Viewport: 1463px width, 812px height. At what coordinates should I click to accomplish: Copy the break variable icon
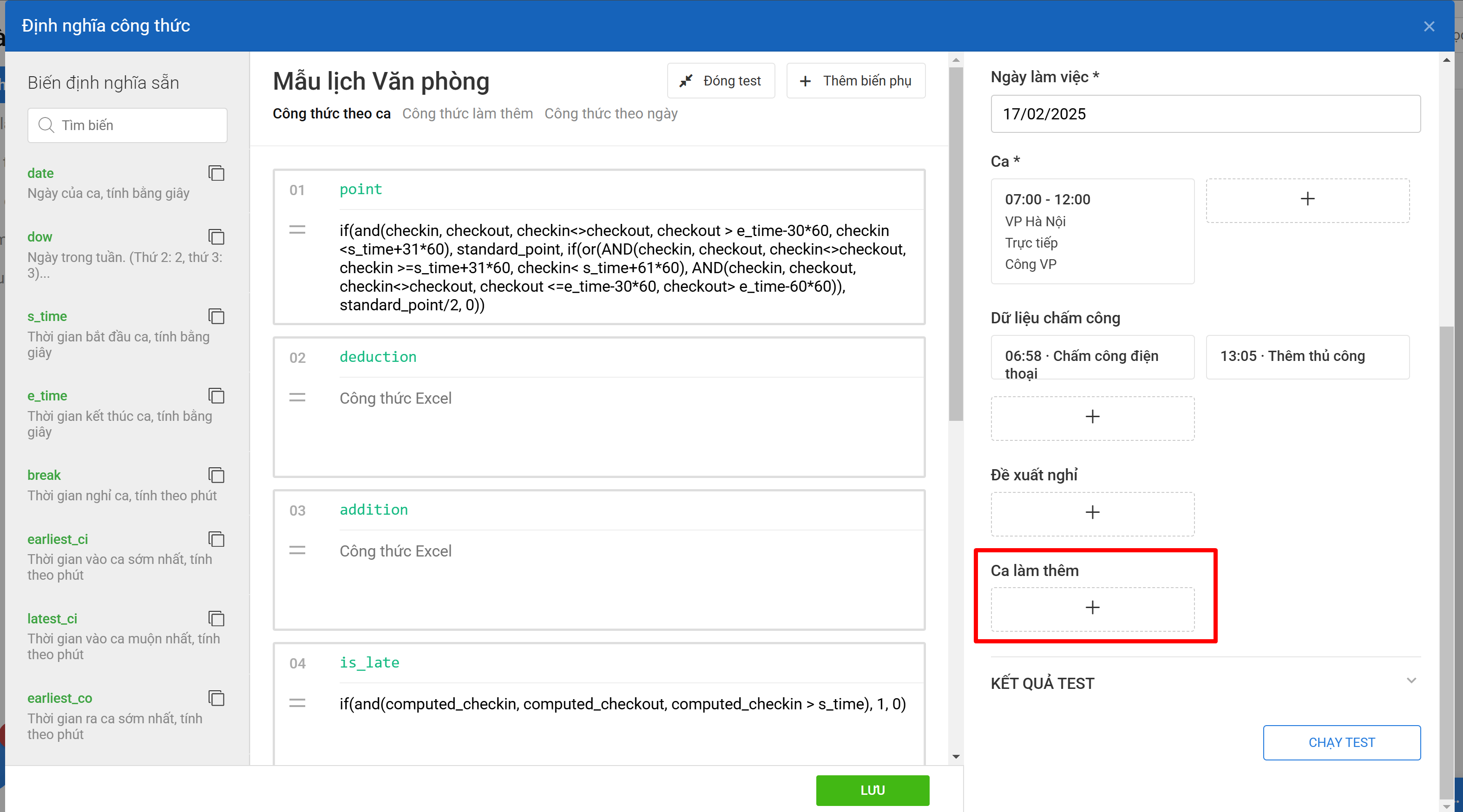tap(216, 475)
